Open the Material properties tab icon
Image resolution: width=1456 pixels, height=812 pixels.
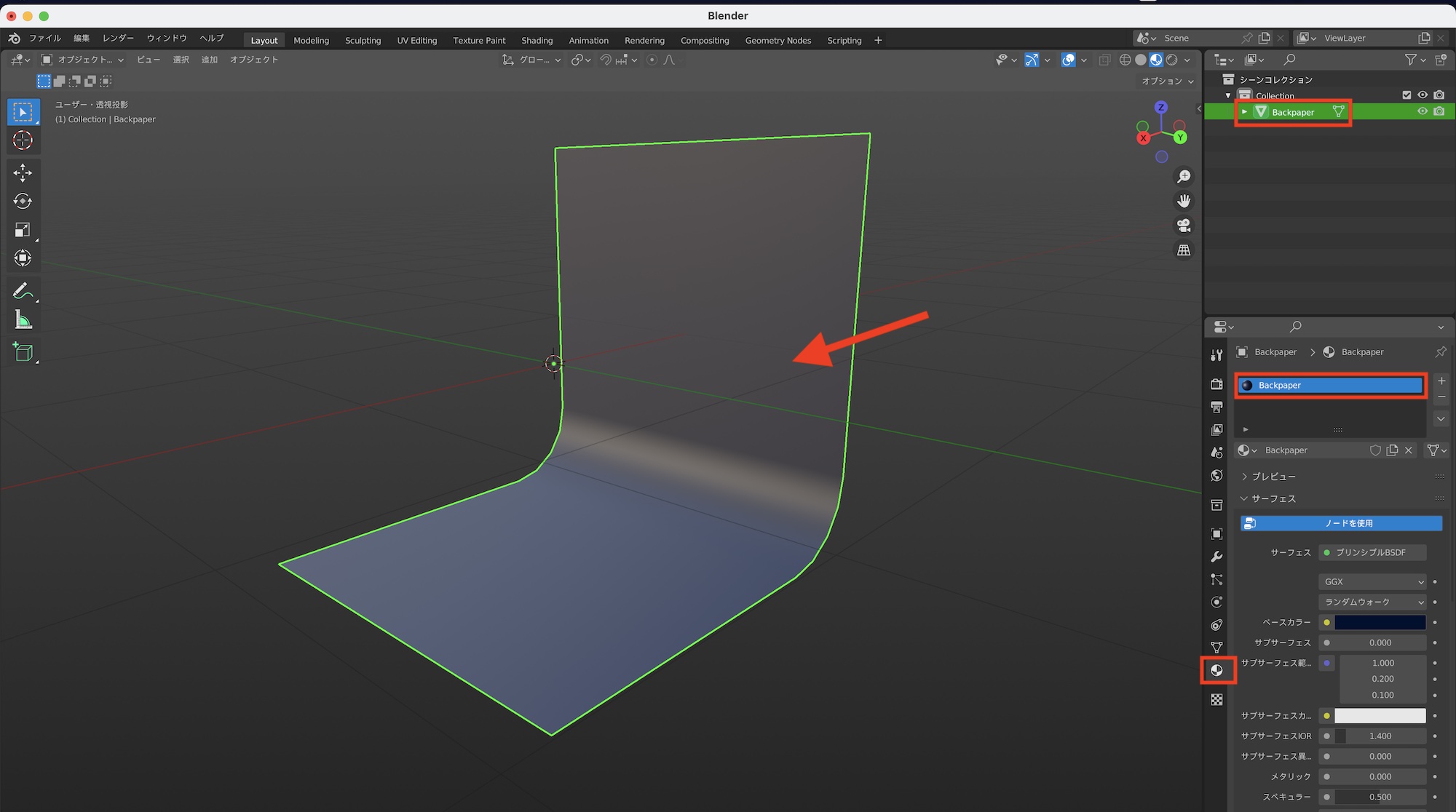[x=1216, y=670]
